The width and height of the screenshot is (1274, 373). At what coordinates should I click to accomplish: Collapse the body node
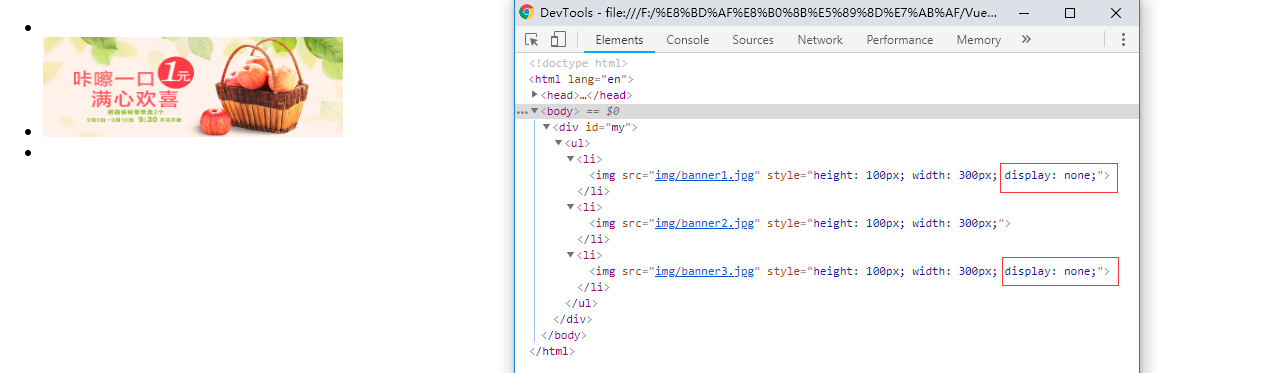(x=535, y=111)
